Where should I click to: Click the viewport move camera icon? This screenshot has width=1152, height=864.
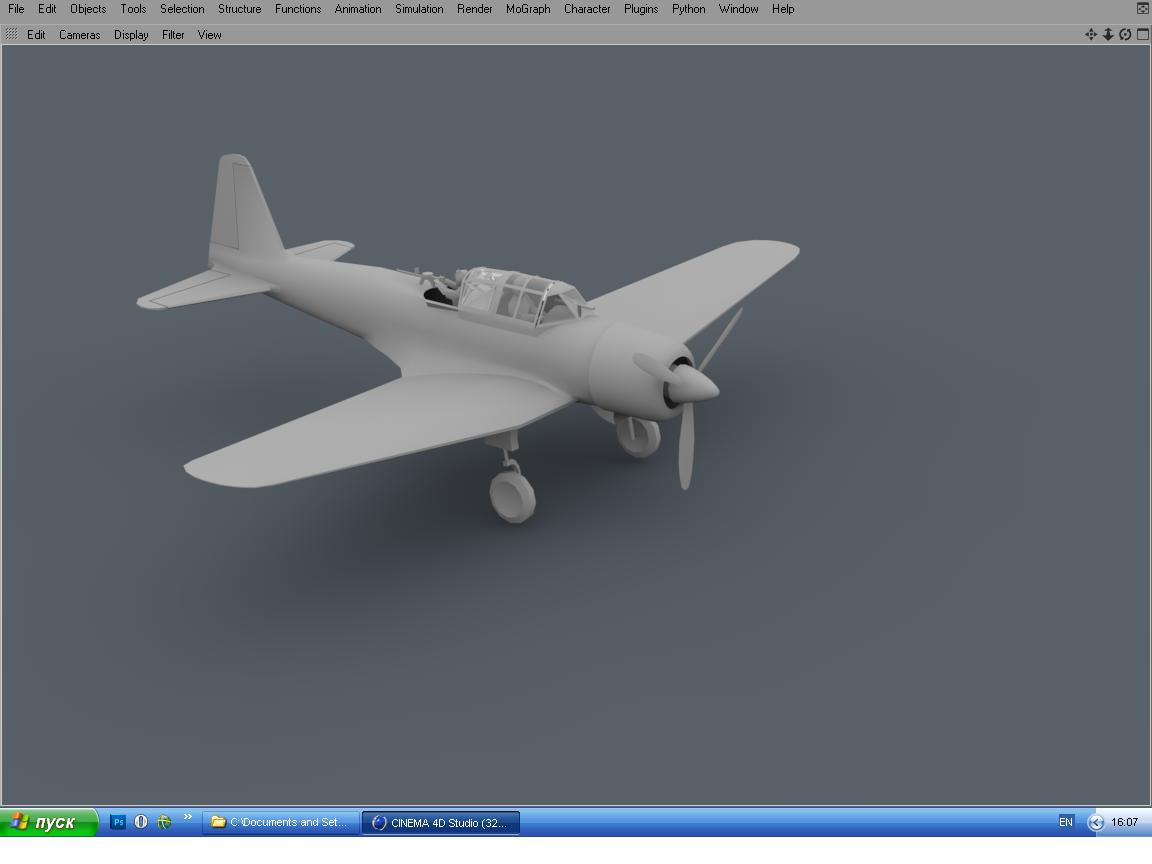(1091, 34)
